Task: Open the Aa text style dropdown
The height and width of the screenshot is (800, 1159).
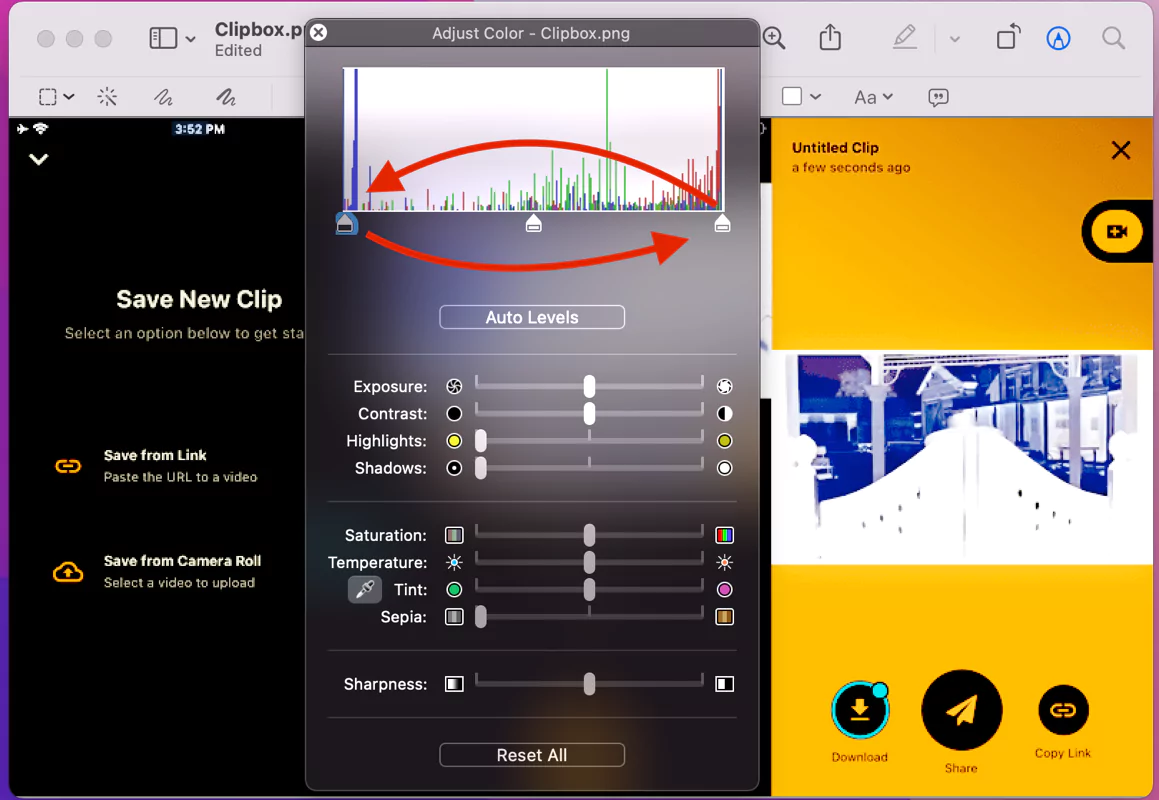Action: click(x=874, y=97)
